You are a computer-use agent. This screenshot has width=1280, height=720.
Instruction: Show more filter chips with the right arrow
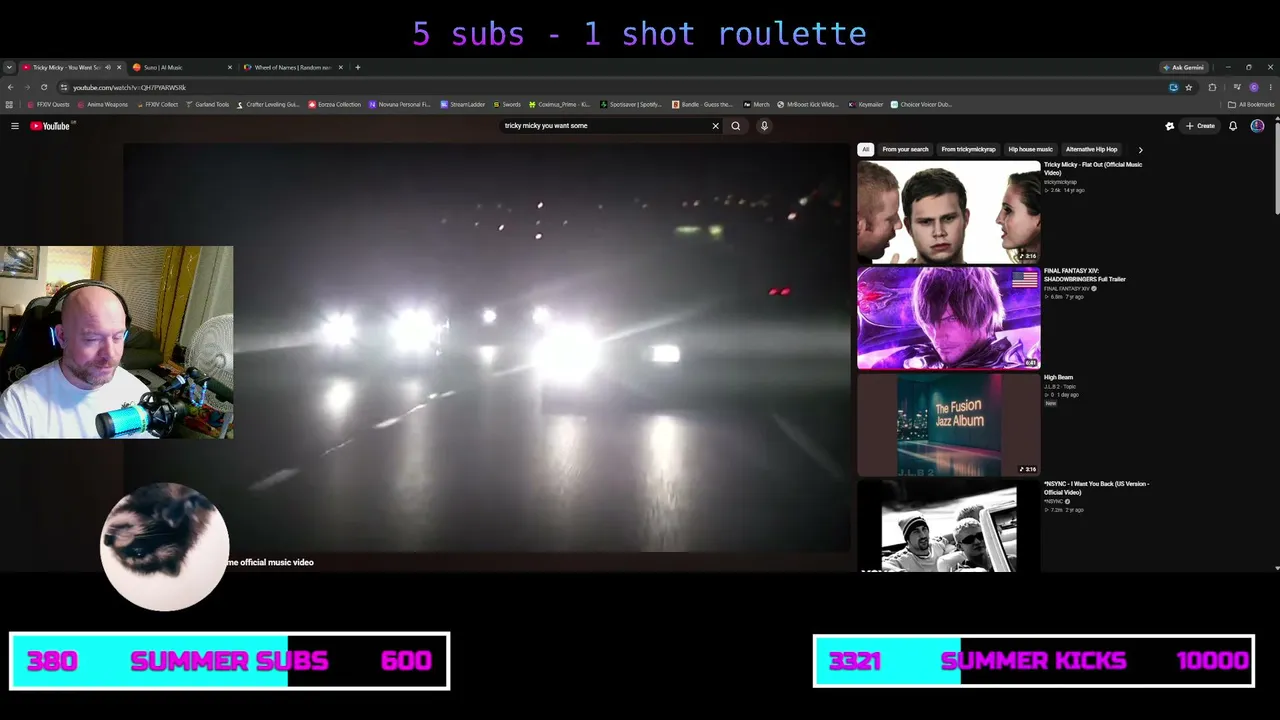pos(1140,150)
